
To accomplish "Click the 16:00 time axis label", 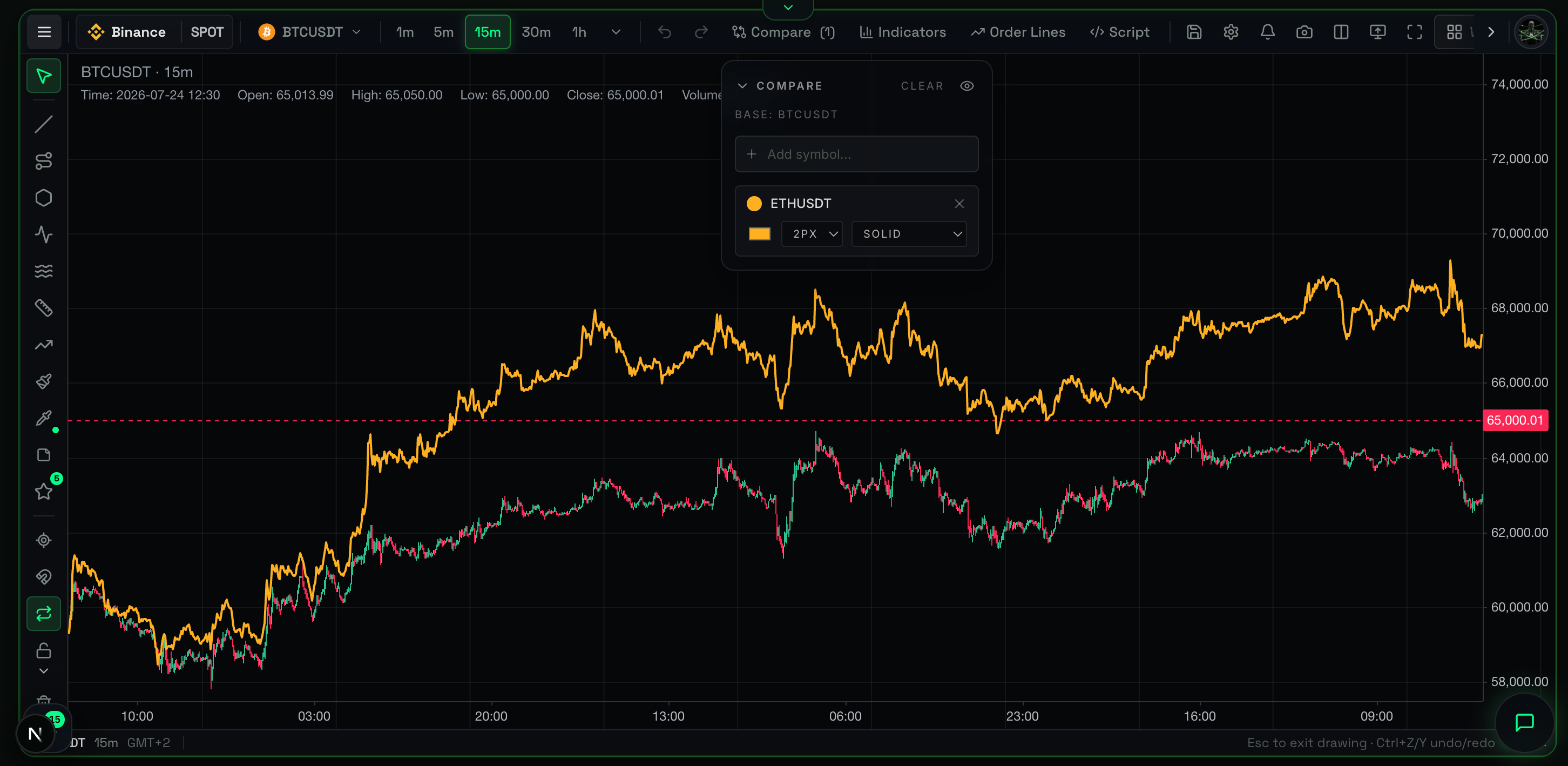I will (x=1199, y=717).
